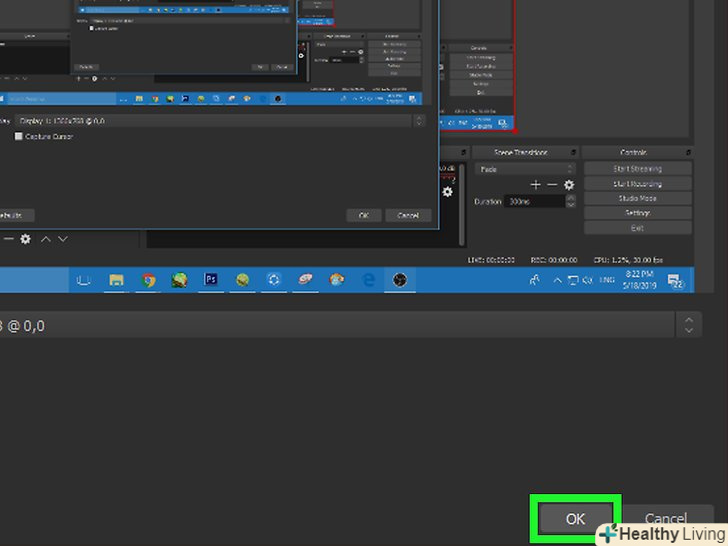
Task: Open Google Chrome from the taskbar
Action: (x=148, y=280)
